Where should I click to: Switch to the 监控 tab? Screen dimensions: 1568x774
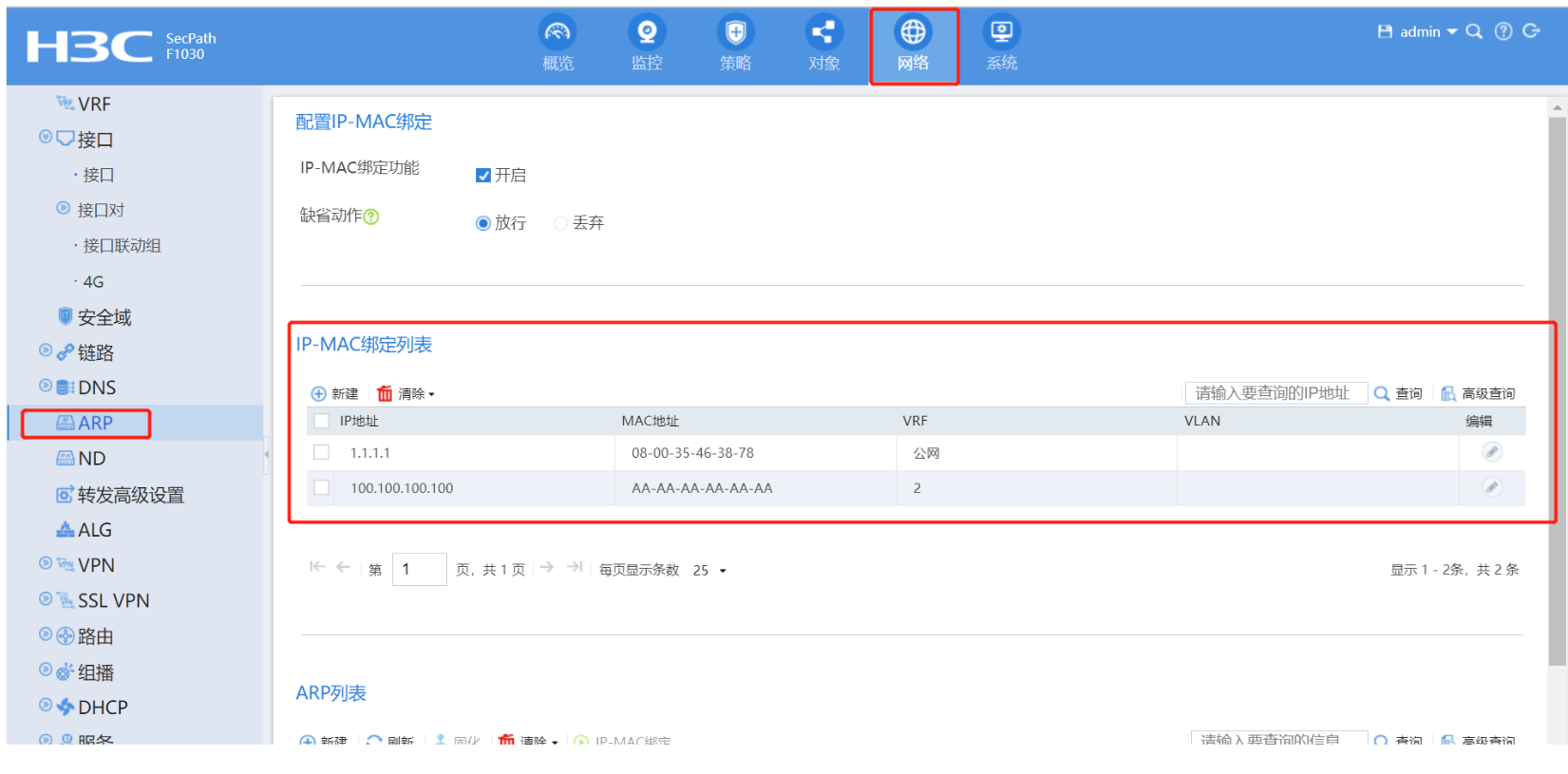[x=647, y=45]
